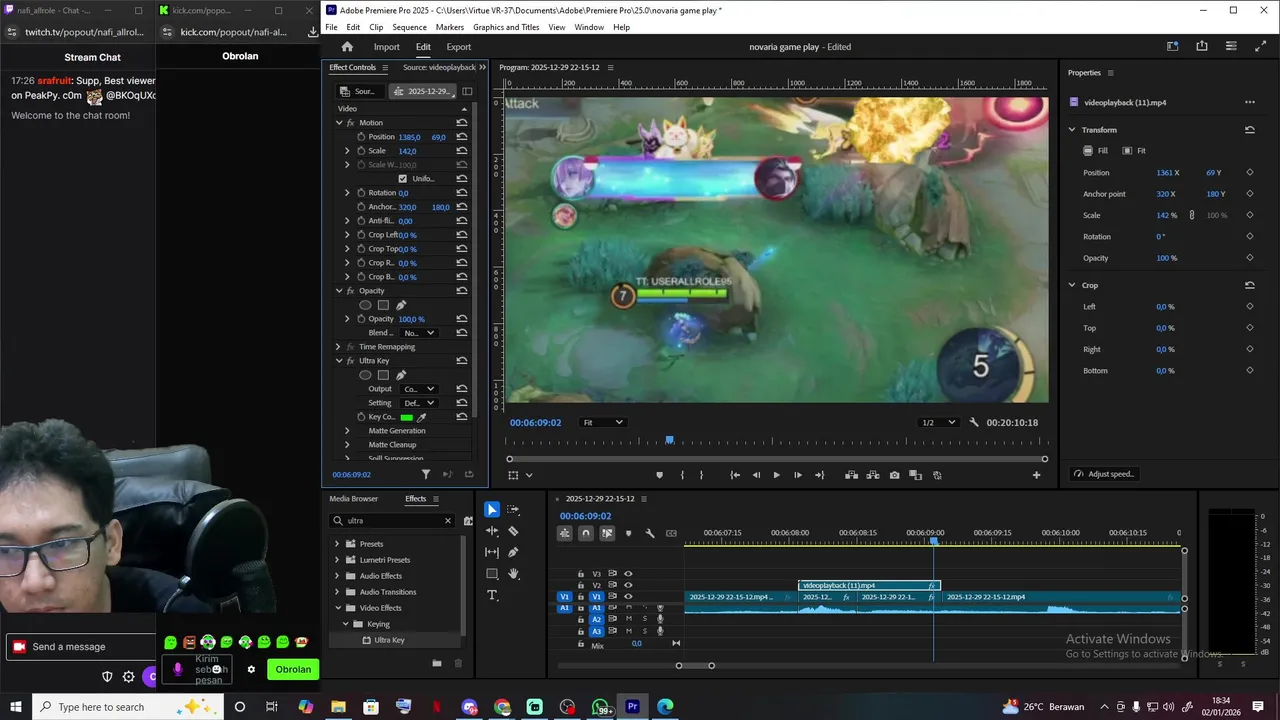Open the Ultra Key Output dropdown
The image size is (1280, 720).
click(418, 389)
